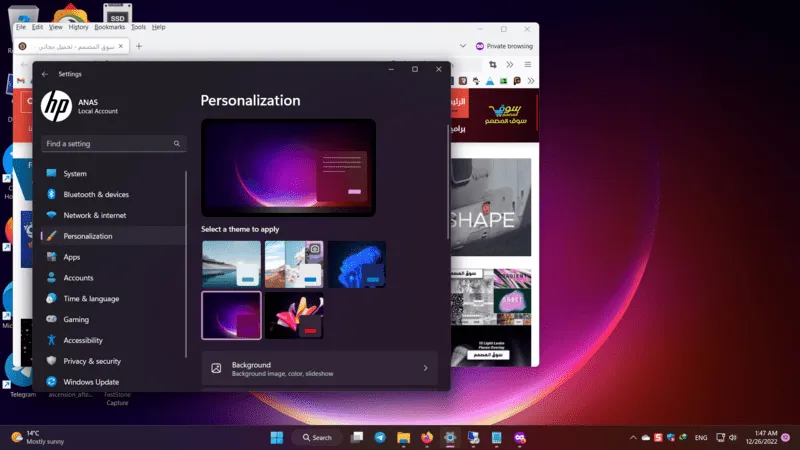Viewport: 800px width, 450px height.
Task: Open a new tab in Firefox
Action: (x=139, y=46)
